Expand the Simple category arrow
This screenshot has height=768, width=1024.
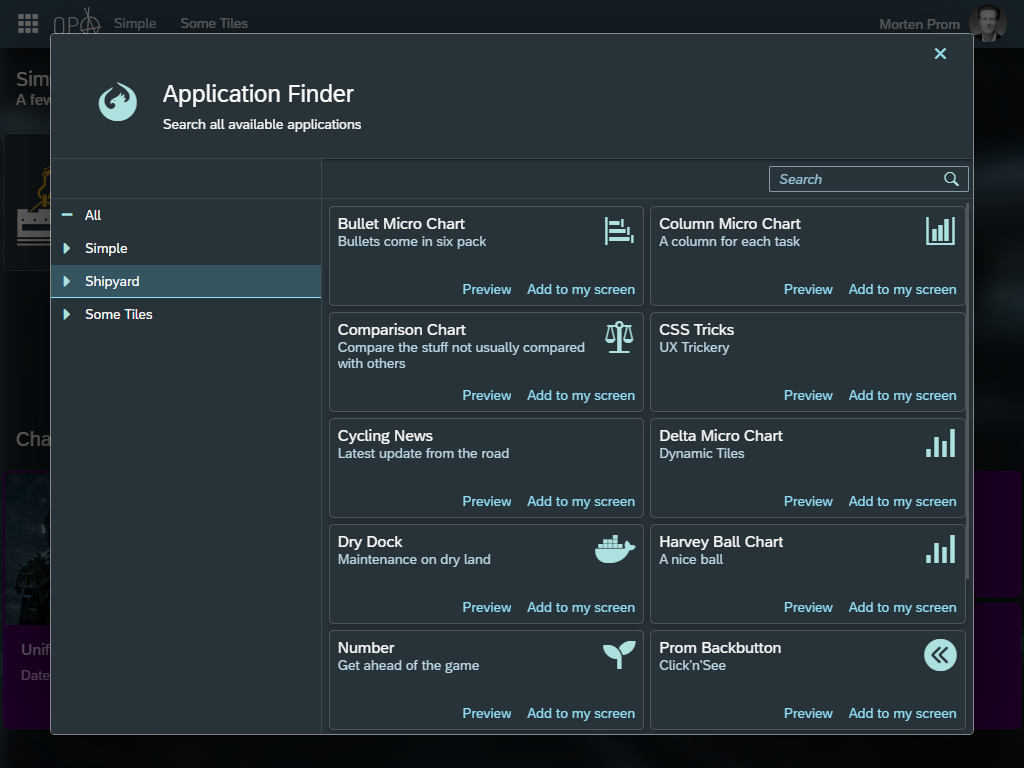pyautogui.click(x=67, y=248)
